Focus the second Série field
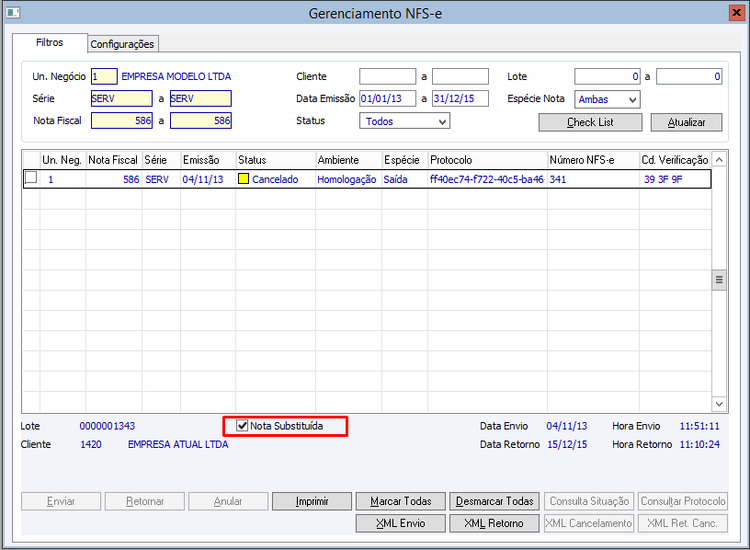Screen dimensions: 750x550 pos(201,99)
